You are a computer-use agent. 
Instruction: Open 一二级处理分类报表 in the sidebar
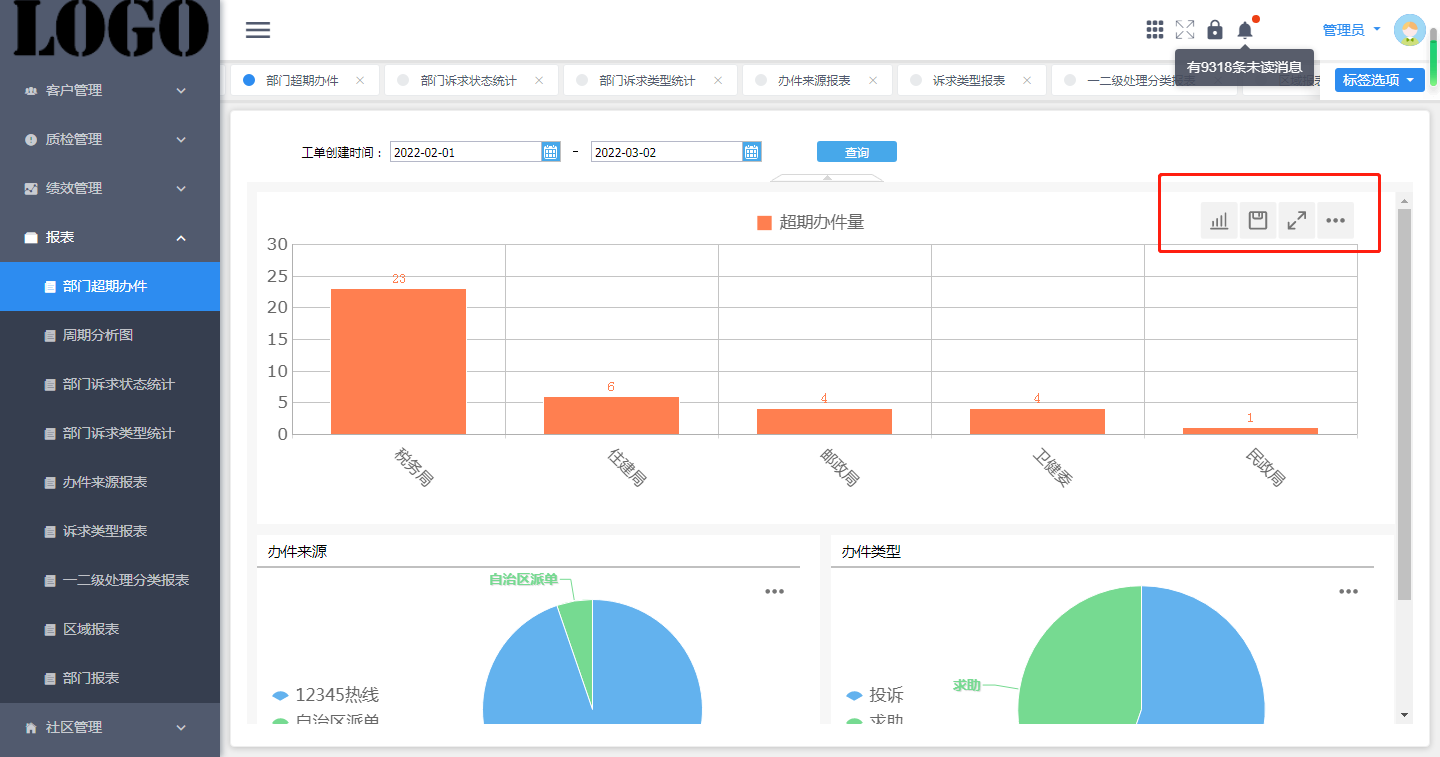coord(110,580)
